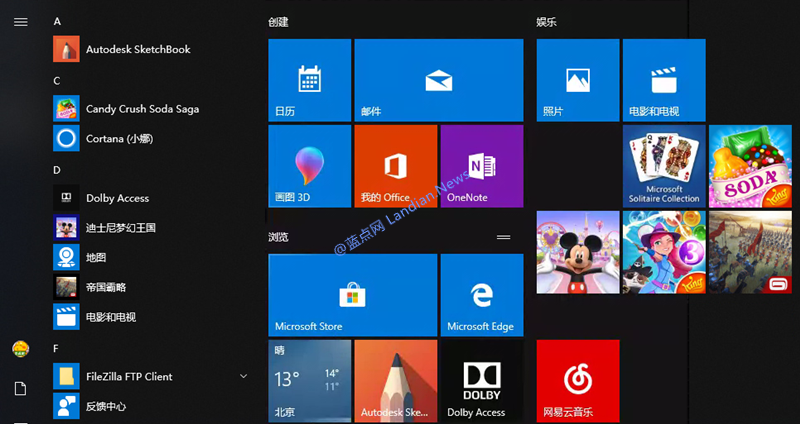The width and height of the screenshot is (800, 424).
Task: Expand the FileZilla FTP Client chevron
Action: click(243, 377)
